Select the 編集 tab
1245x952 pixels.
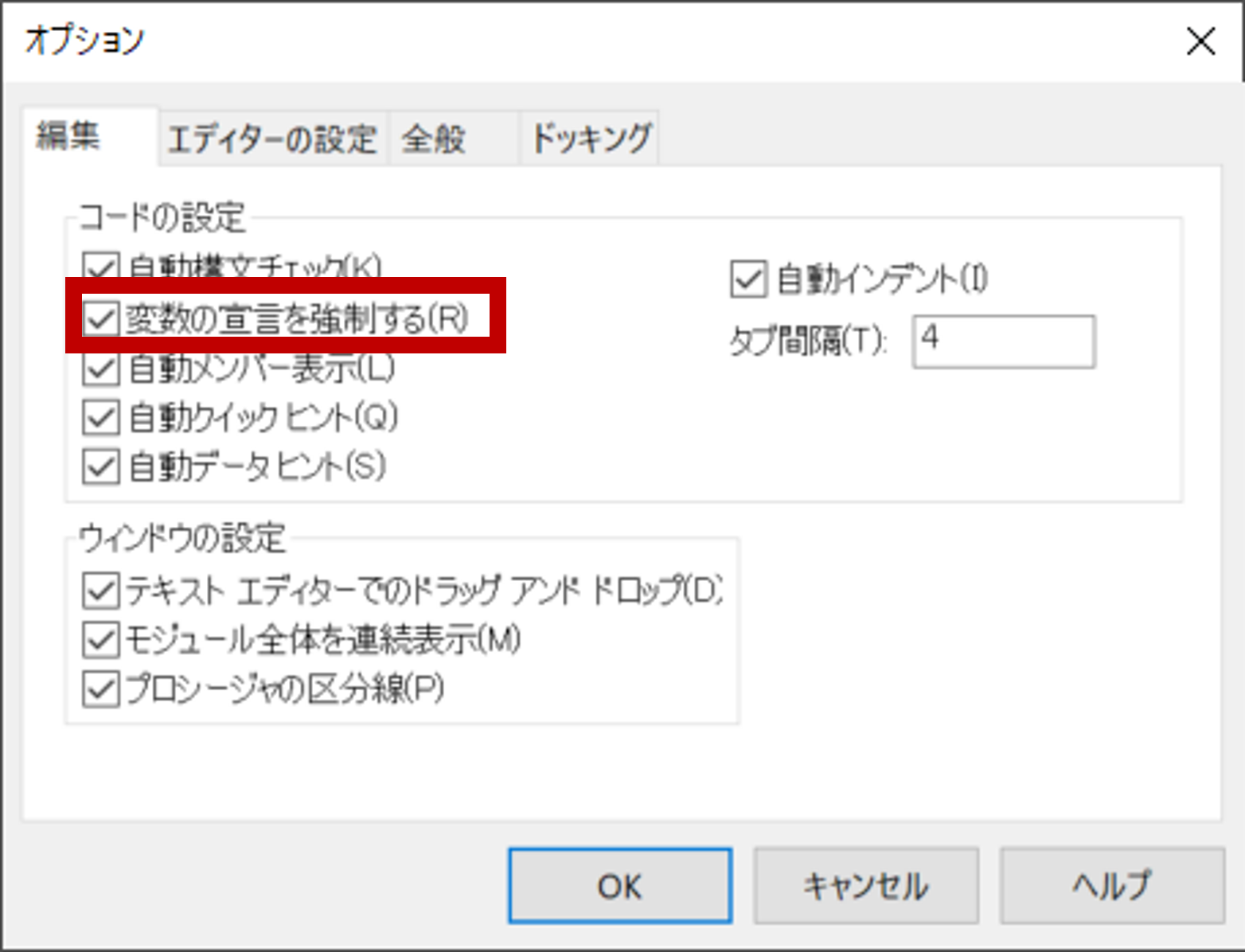(x=70, y=136)
